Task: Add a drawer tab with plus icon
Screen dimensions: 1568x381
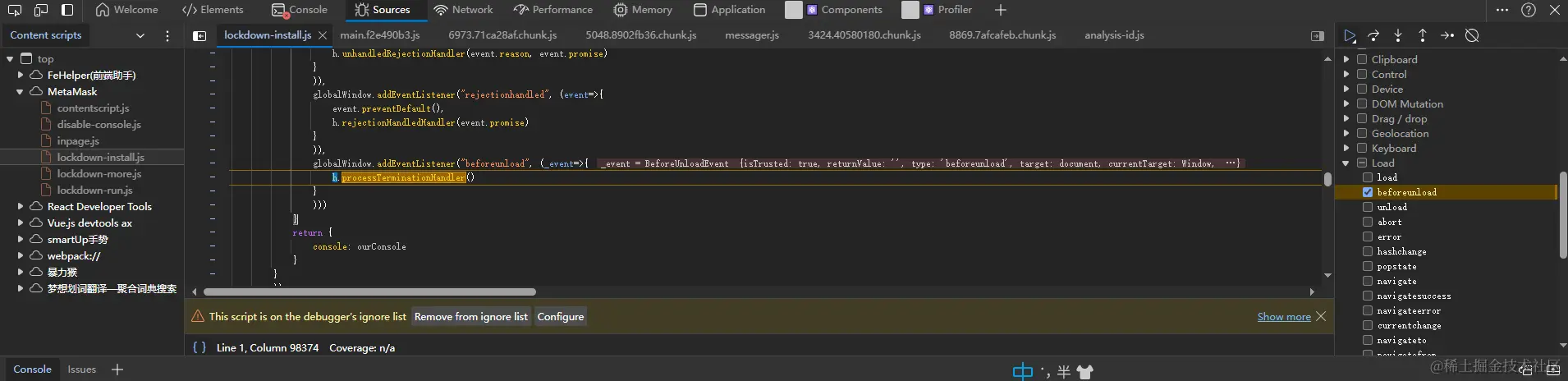Action: click(117, 370)
